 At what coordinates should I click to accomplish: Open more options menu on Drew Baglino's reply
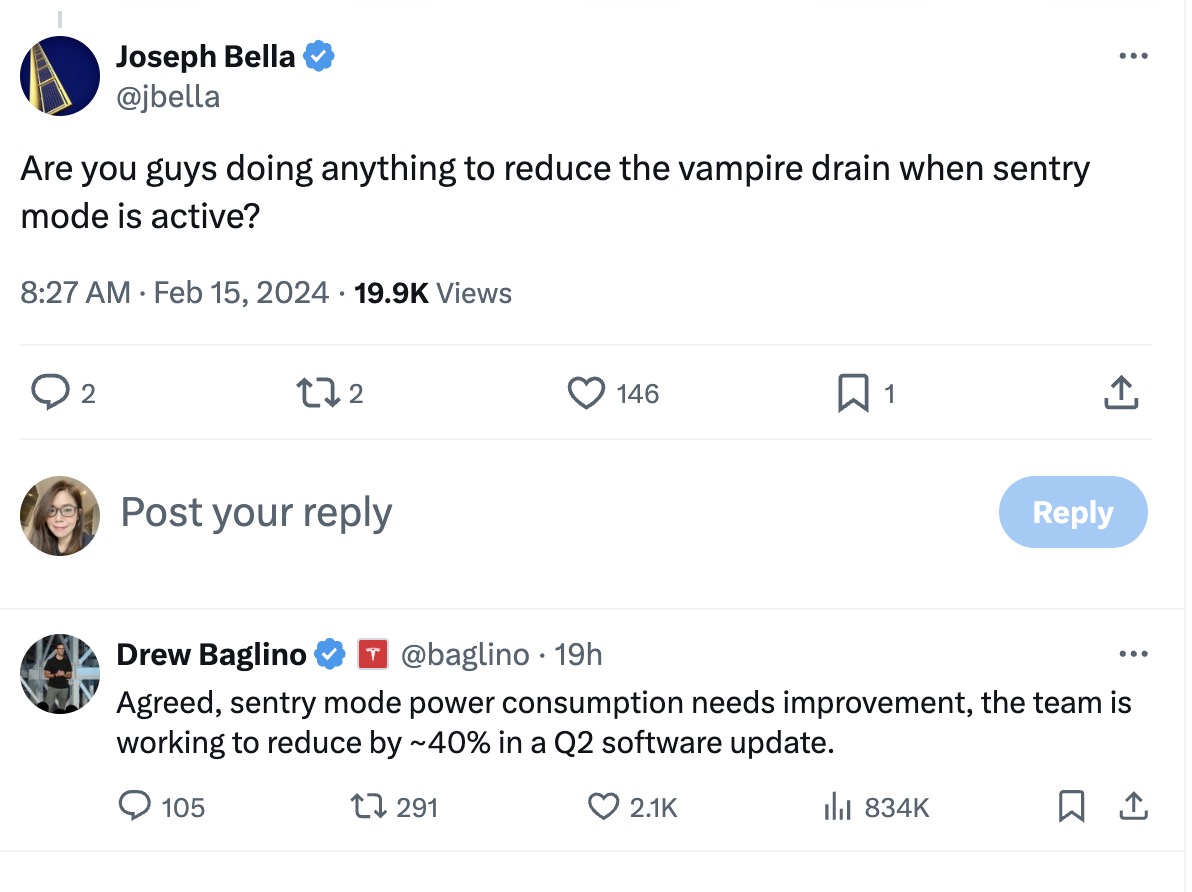click(x=1133, y=654)
